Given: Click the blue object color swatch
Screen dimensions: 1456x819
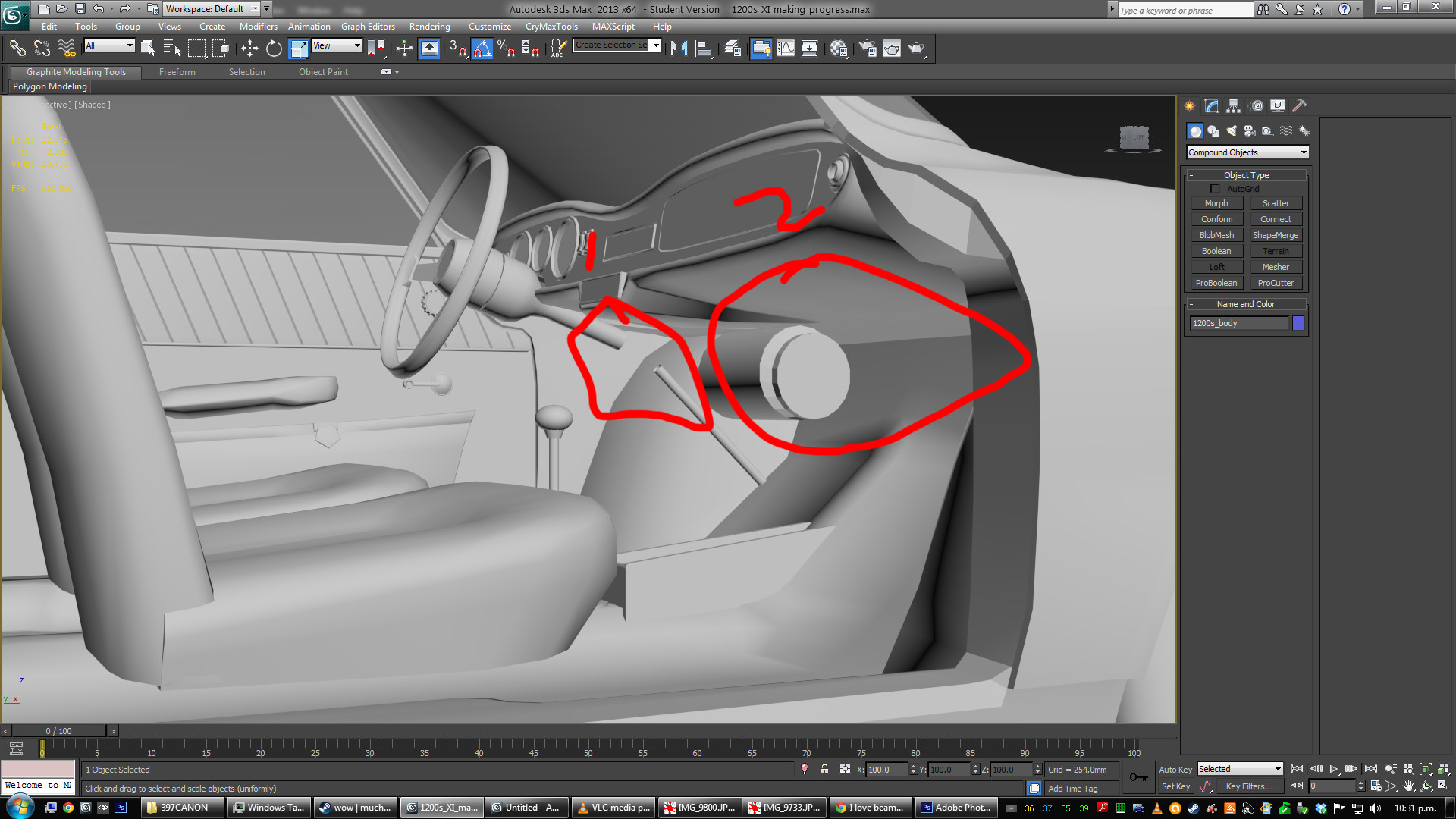Looking at the screenshot, I should [x=1298, y=323].
